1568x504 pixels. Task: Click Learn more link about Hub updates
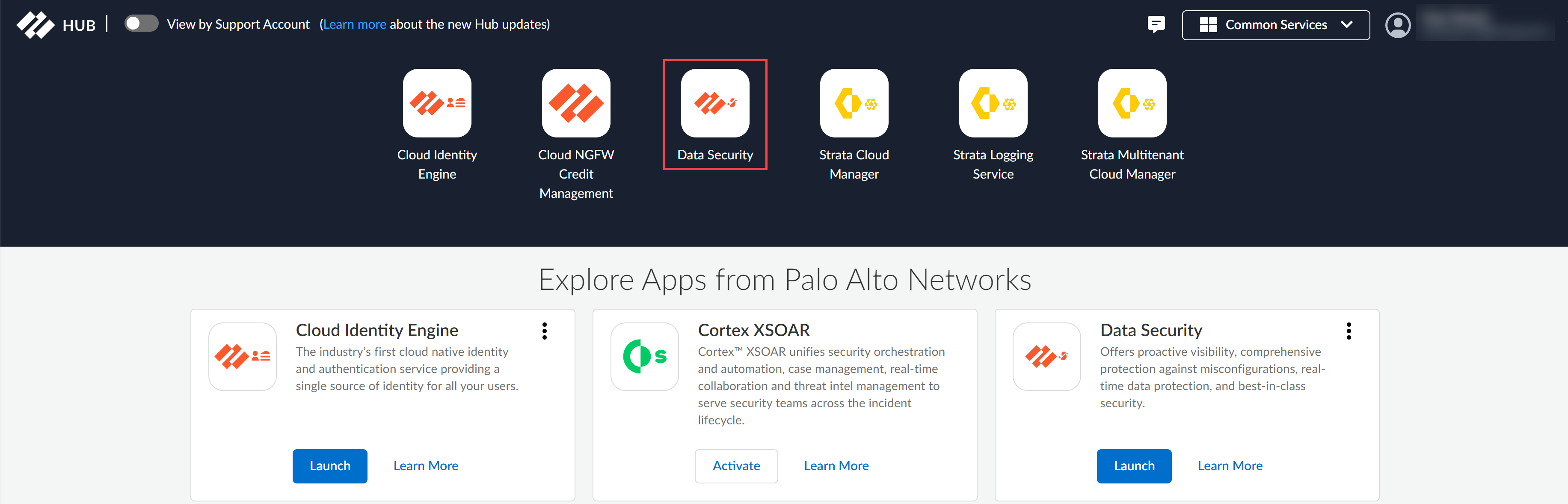pyautogui.click(x=354, y=24)
